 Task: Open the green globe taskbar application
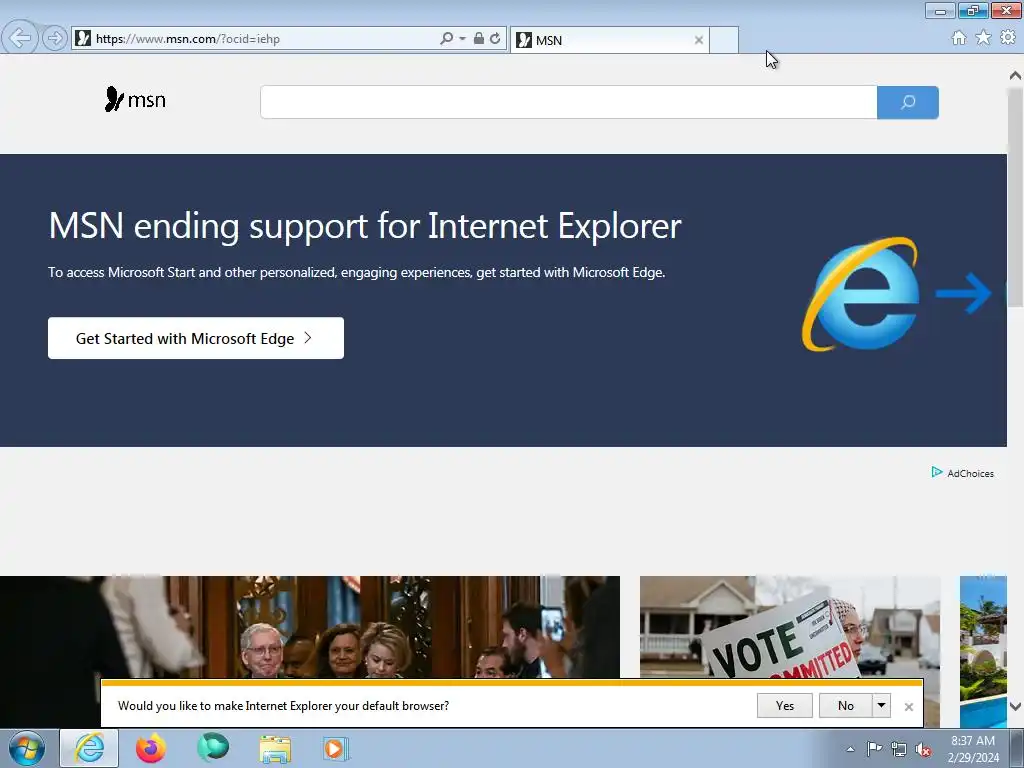(213, 747)
